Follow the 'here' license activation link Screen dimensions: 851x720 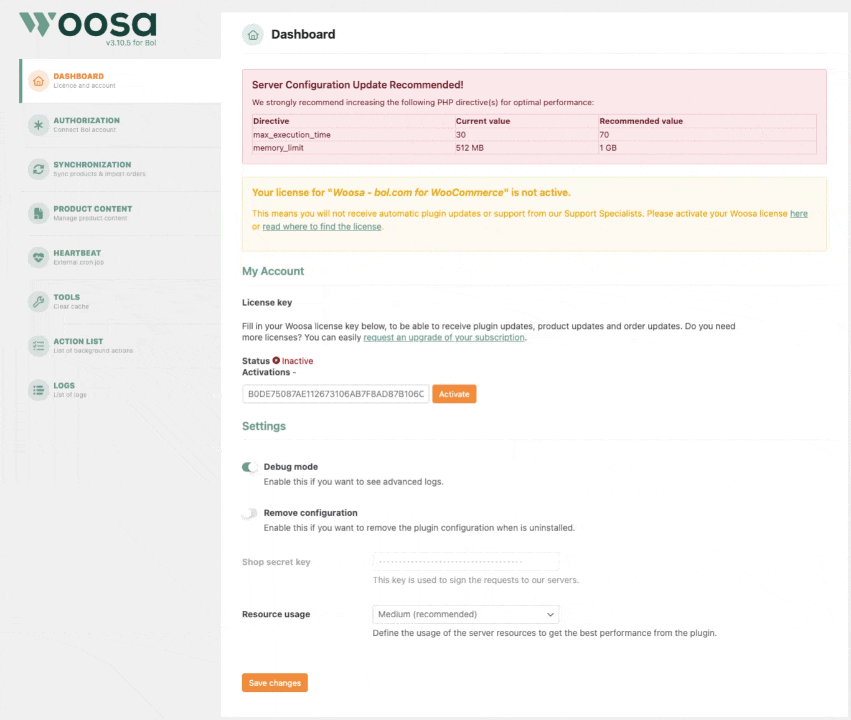pos(799,214)
